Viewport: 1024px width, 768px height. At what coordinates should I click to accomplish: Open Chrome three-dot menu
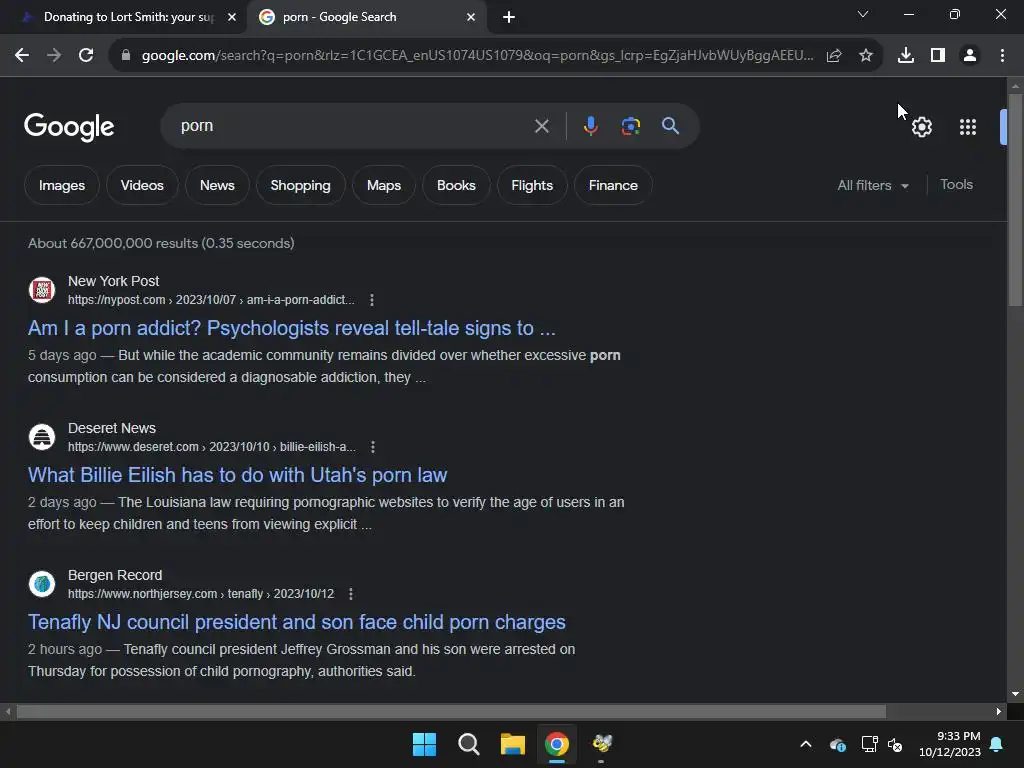[1002, 56]
